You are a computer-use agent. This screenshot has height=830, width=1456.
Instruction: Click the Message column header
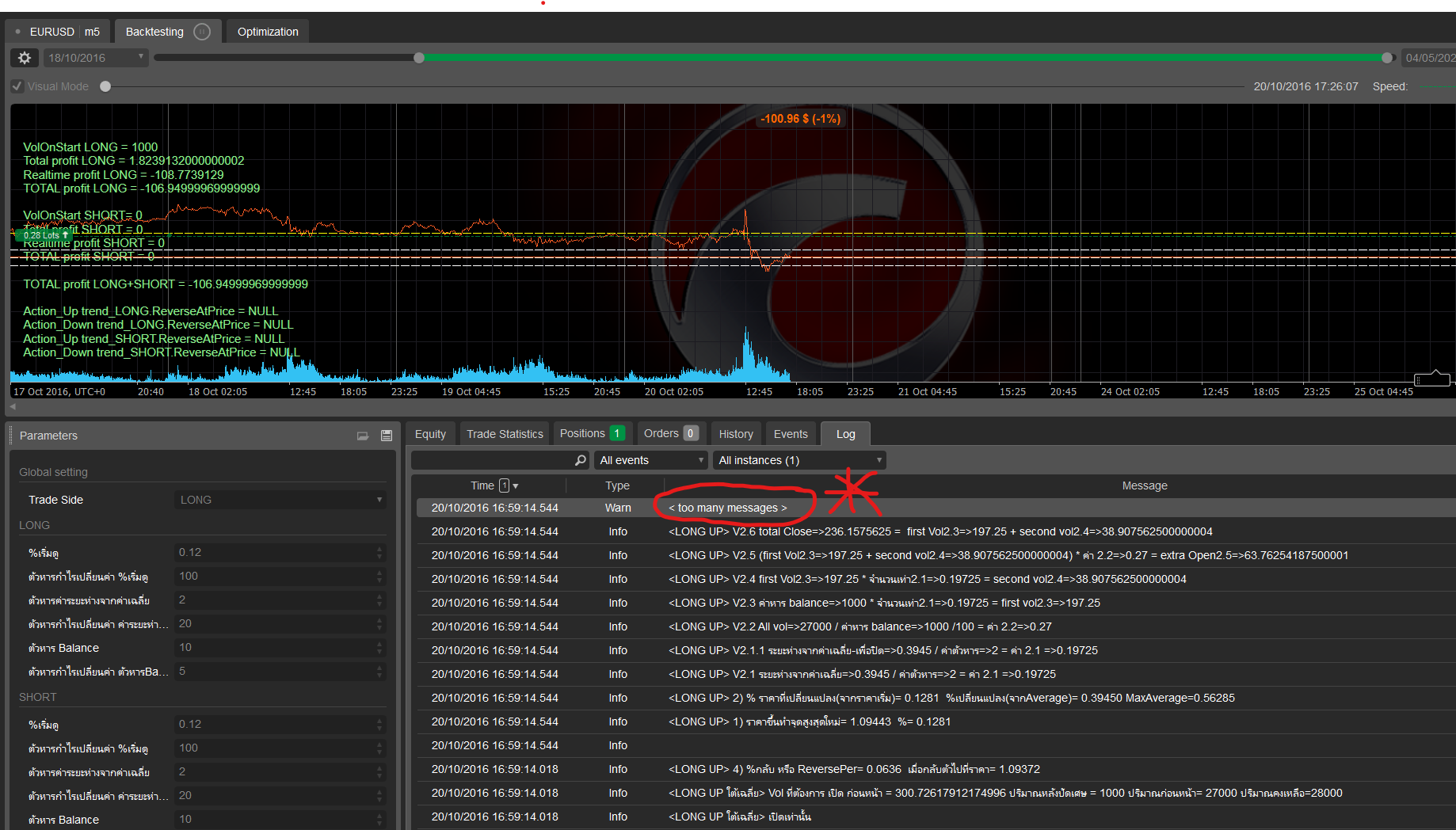tap(1144, 485)
